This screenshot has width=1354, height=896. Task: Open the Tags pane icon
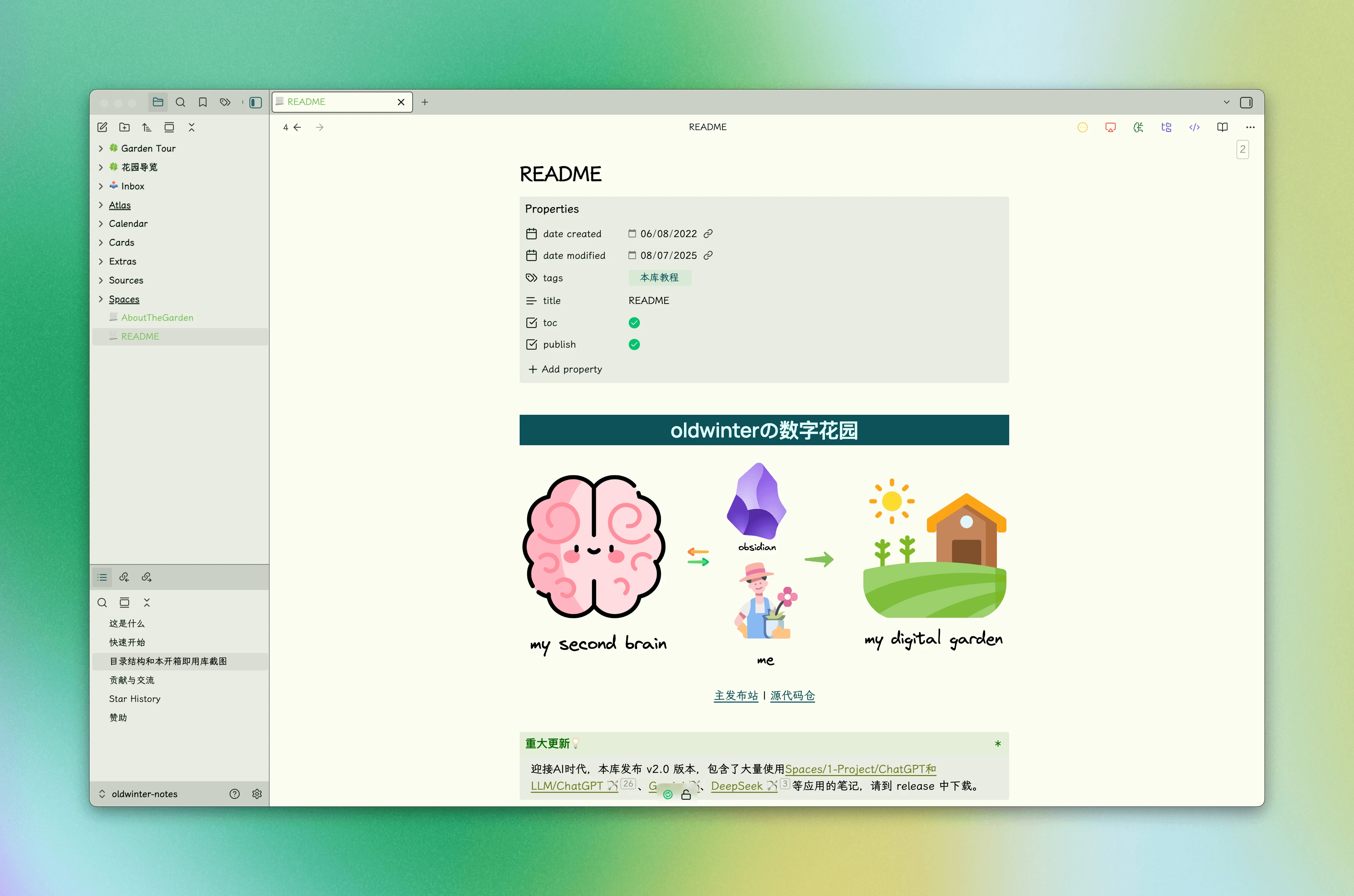click(x=225, y=102)
